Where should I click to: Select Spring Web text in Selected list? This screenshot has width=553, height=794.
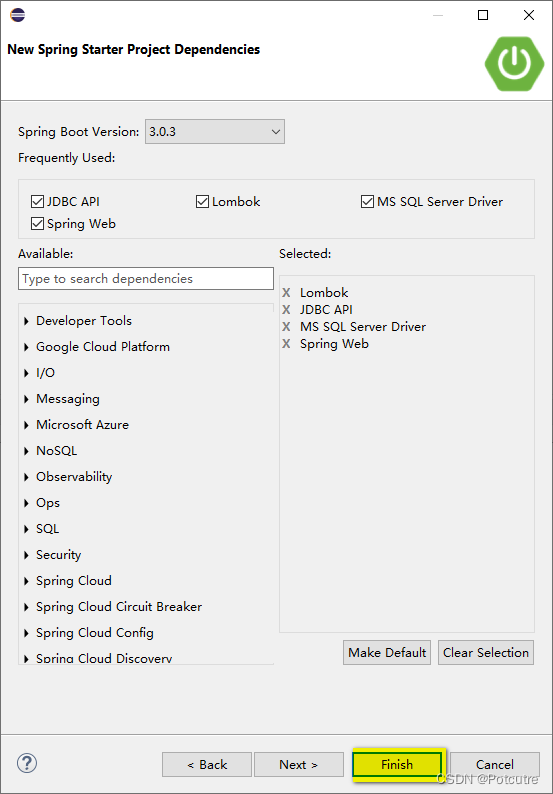point(334,344)
